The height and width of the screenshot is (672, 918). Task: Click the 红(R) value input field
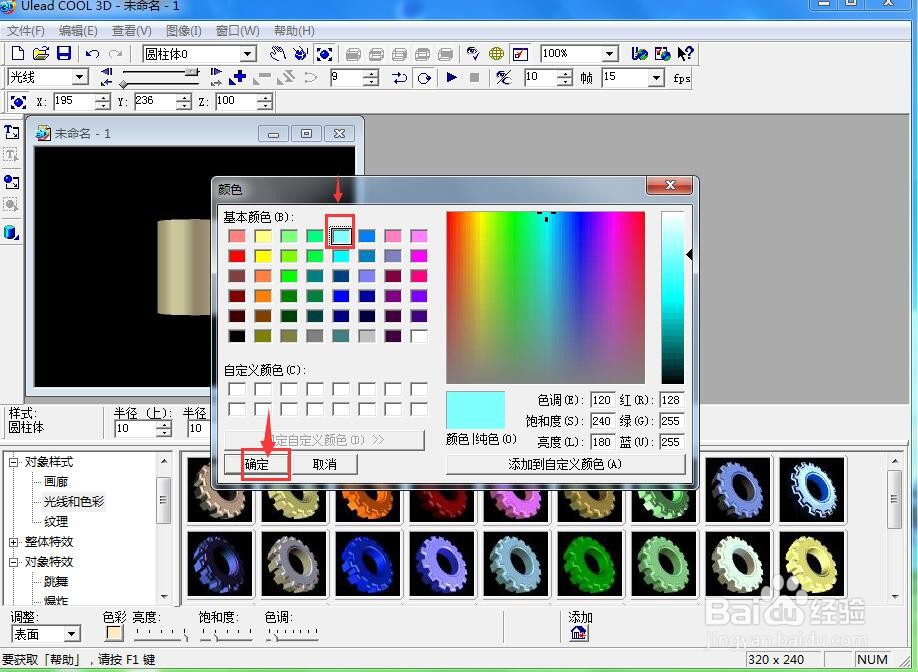(672, 400)
